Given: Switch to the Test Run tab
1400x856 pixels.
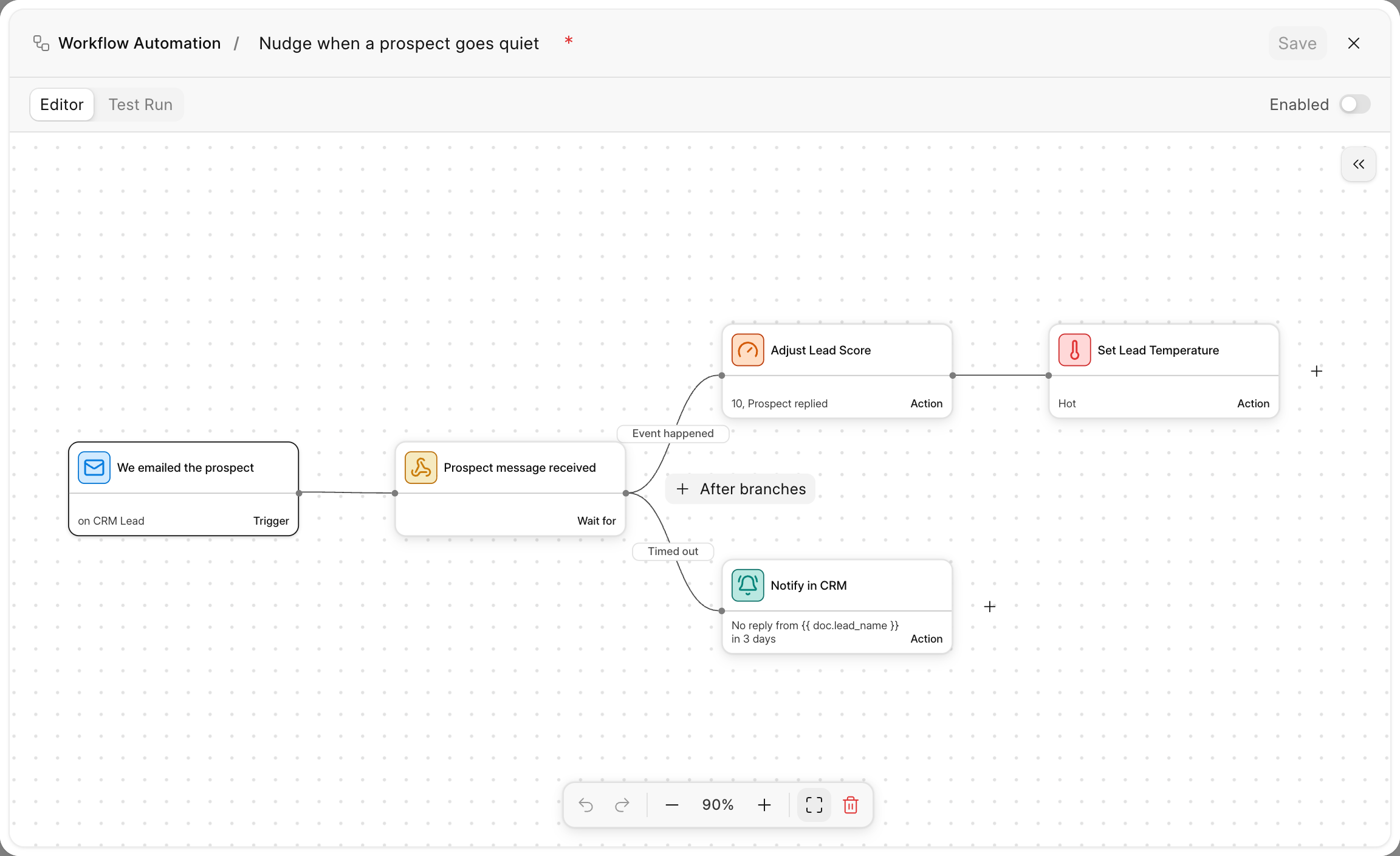Looking at the screenshot, I should click(140, 105).
